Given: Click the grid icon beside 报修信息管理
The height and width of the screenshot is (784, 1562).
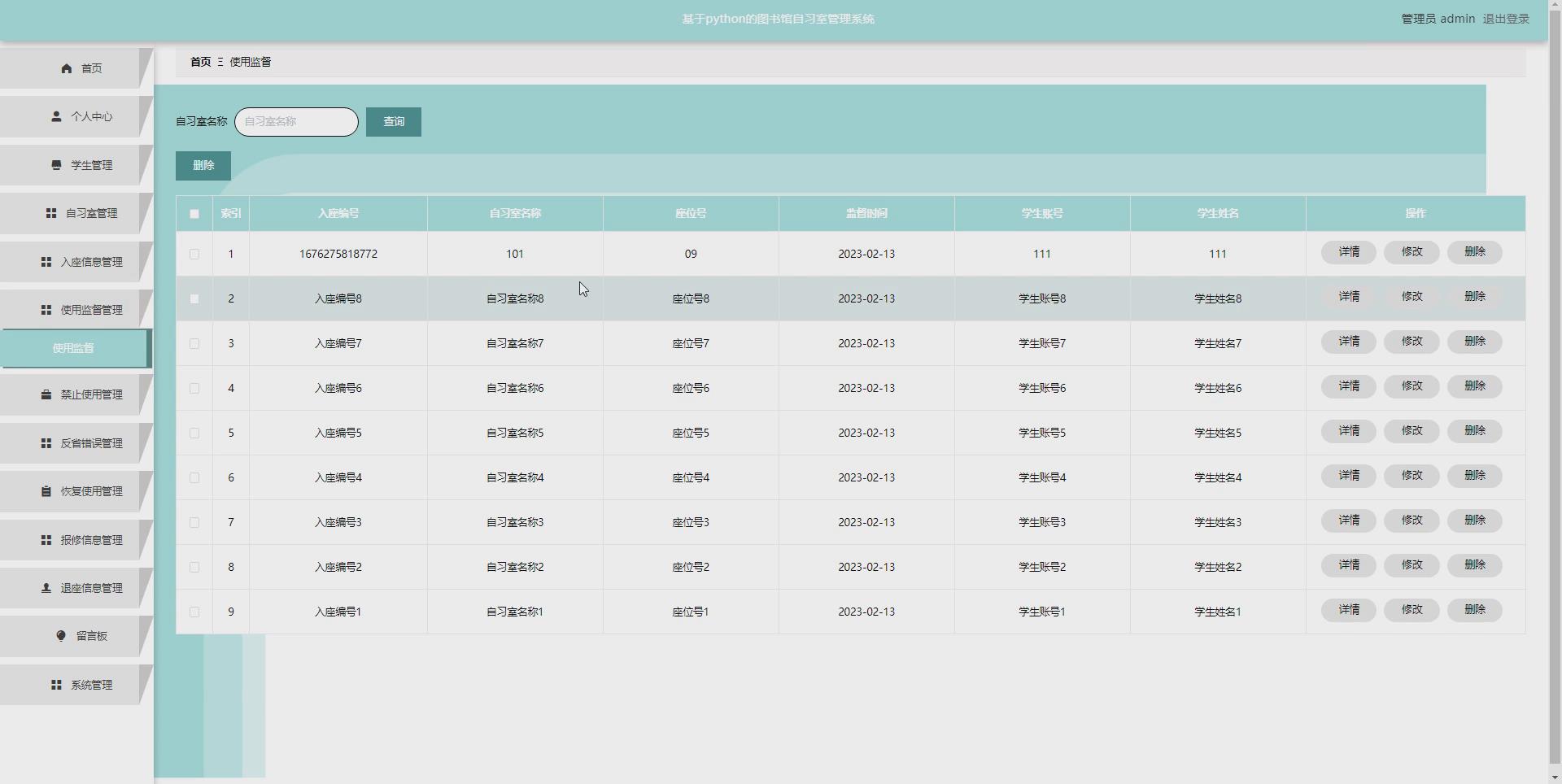Looking at the screenshot, I should 46,540.
